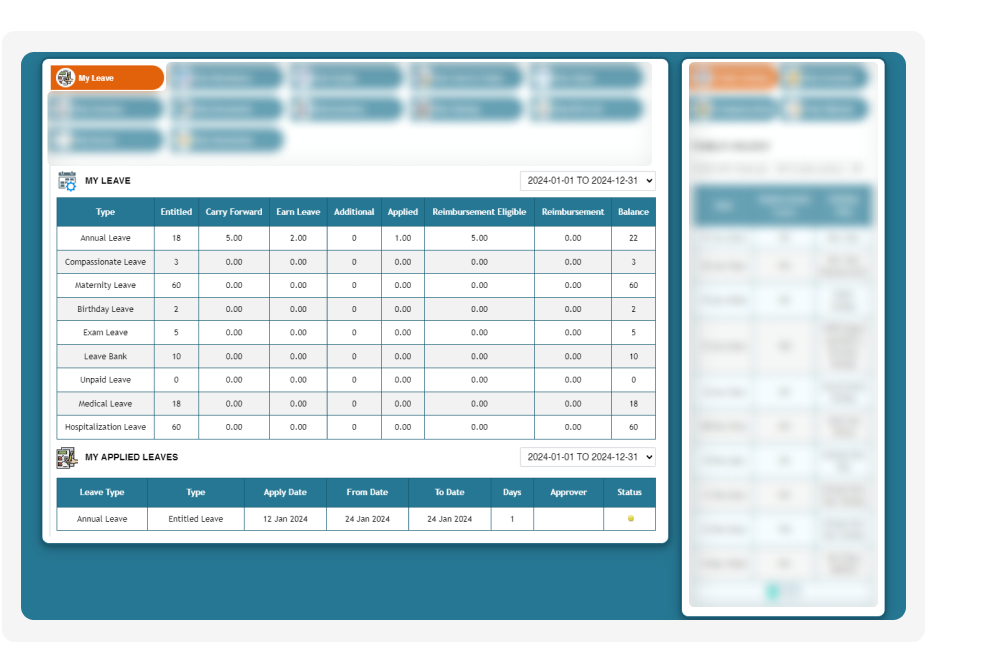Click the calendar gear icon beside MY LEAVE heading
The width and height of the screenshot is (983, 666).
pos(67,181)
